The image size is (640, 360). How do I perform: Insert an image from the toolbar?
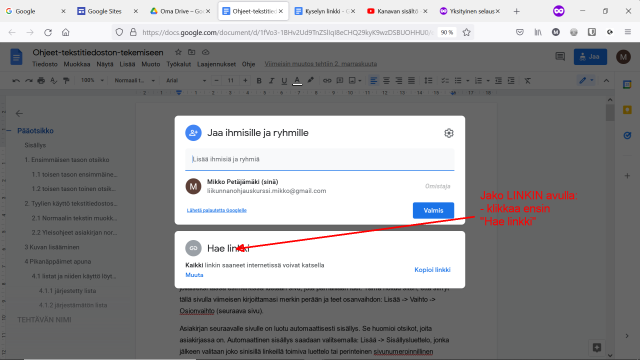pos(352,81)
